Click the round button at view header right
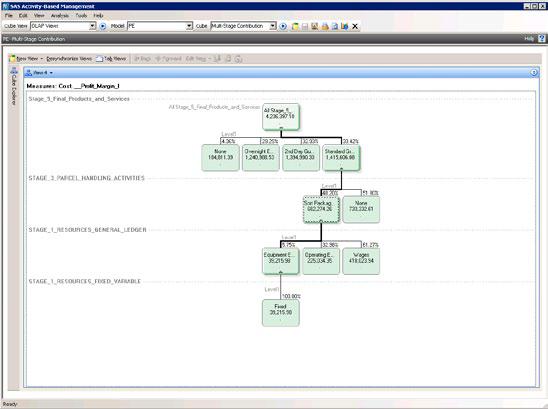The width and height of the screenshot is (548, 409). click(534, 73)
